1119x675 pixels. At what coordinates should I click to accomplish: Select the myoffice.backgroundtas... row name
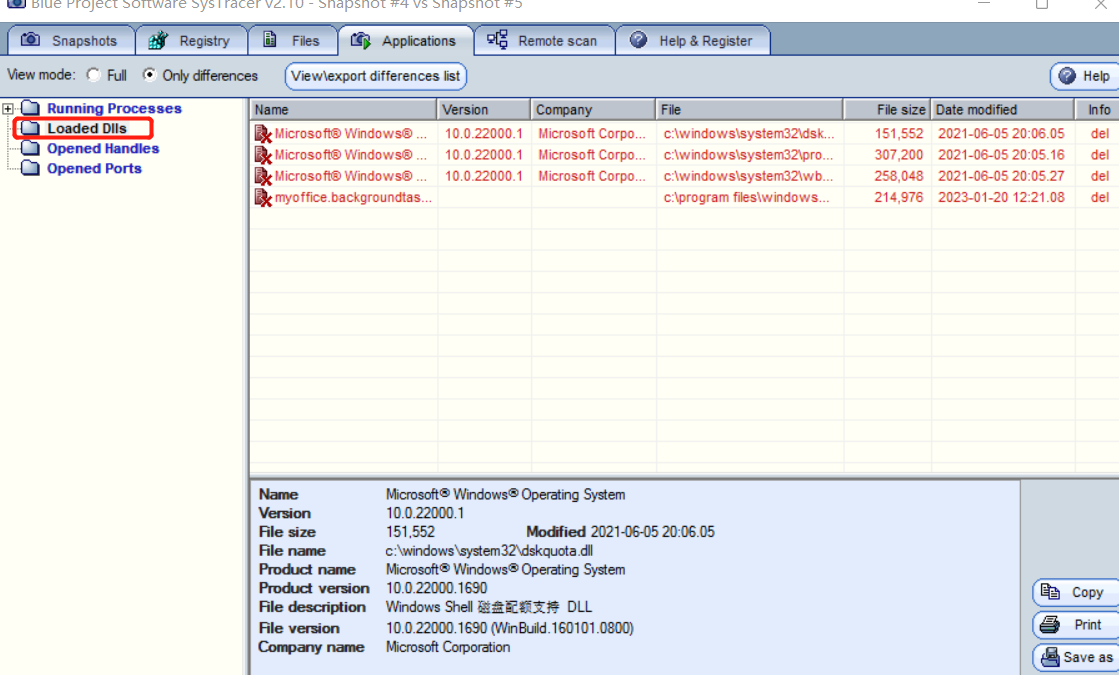coord(353,198)
